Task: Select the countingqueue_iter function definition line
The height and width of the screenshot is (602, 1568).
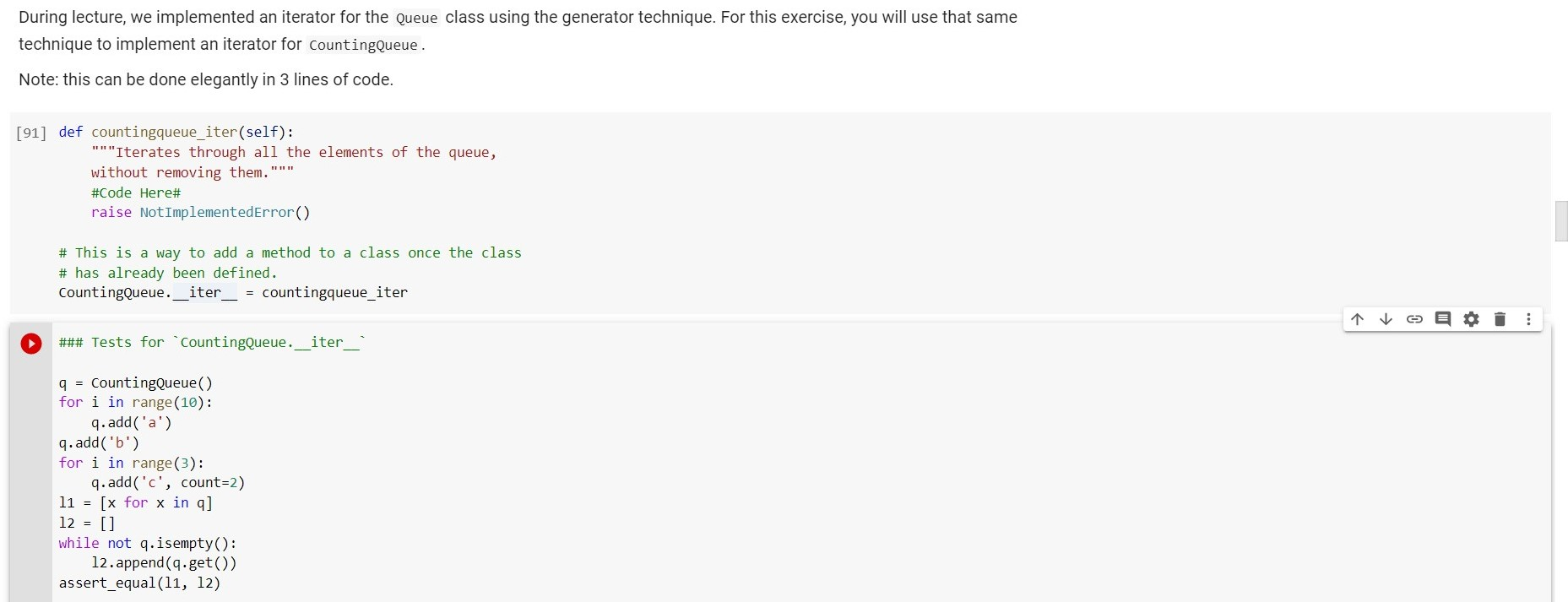Action: 175,132
